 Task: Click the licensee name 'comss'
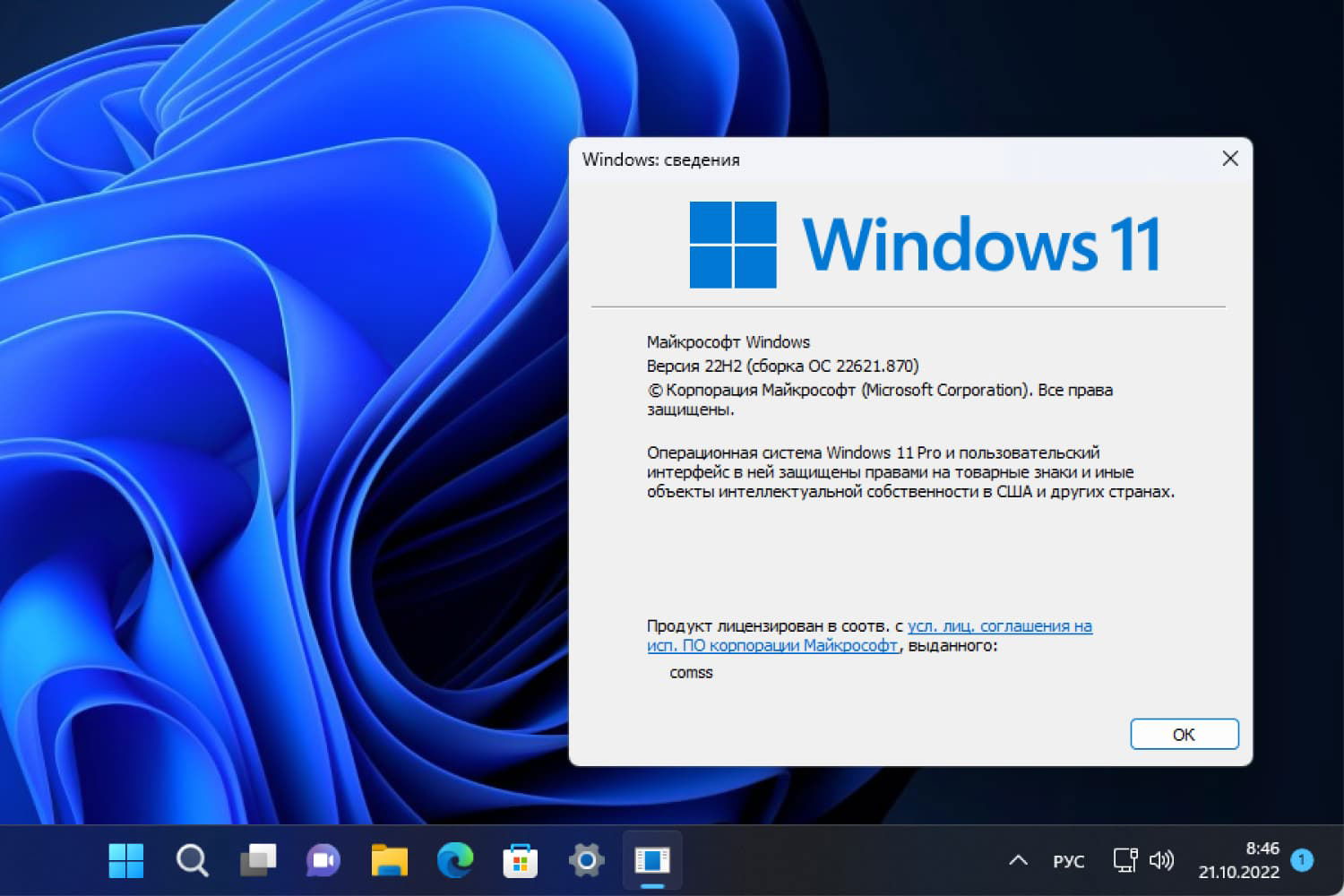tap(691, 672)
